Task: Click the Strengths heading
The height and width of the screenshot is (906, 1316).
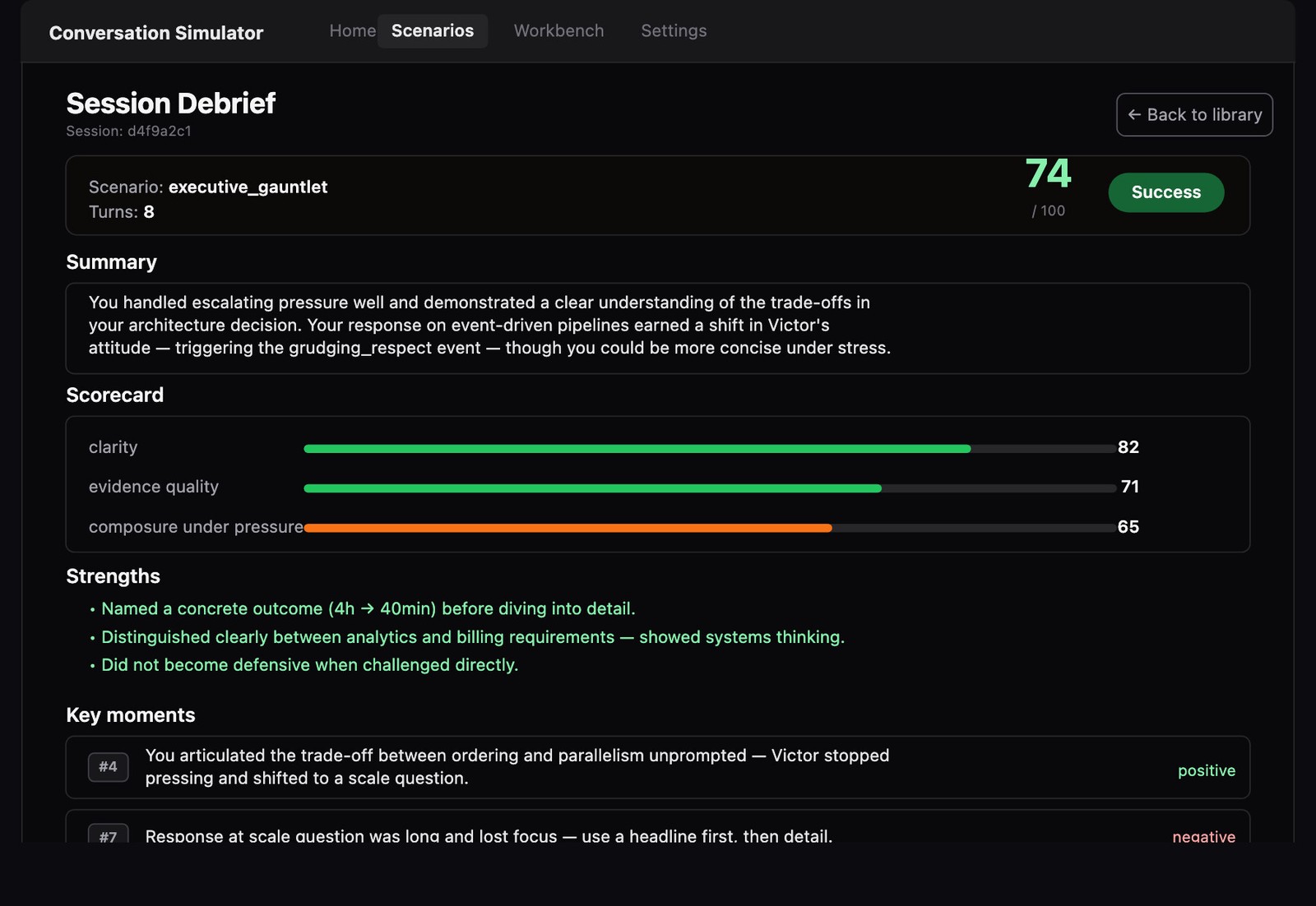Action: point(113,576)
